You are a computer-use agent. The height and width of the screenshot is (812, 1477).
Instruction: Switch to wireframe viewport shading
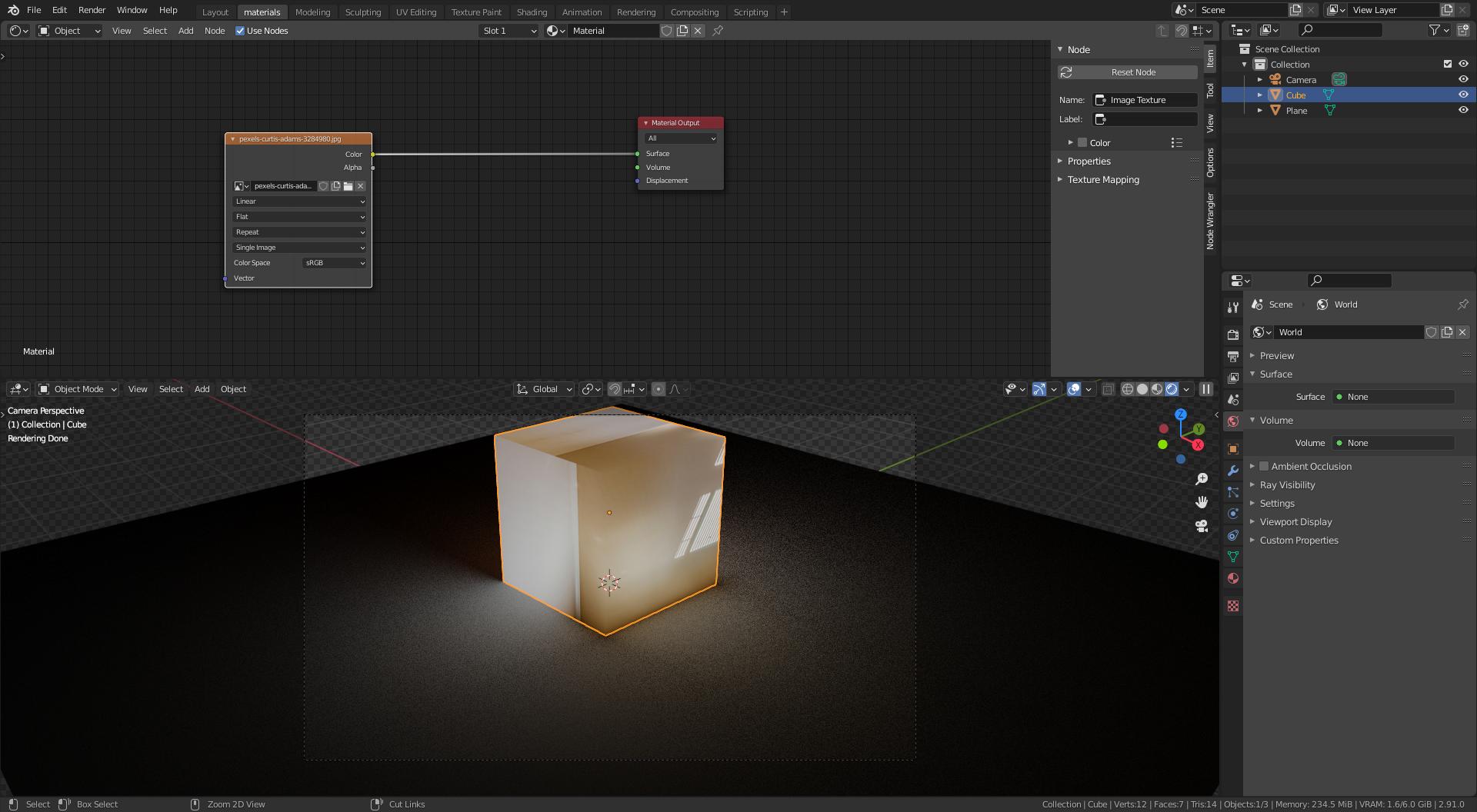[1128, 389]
